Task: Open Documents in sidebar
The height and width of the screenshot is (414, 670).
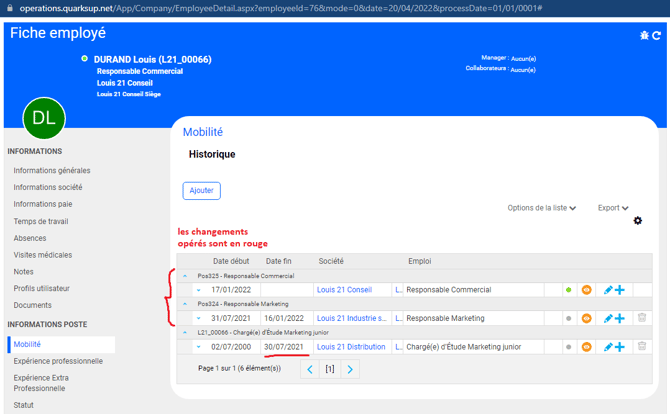Action: (32, 305)
